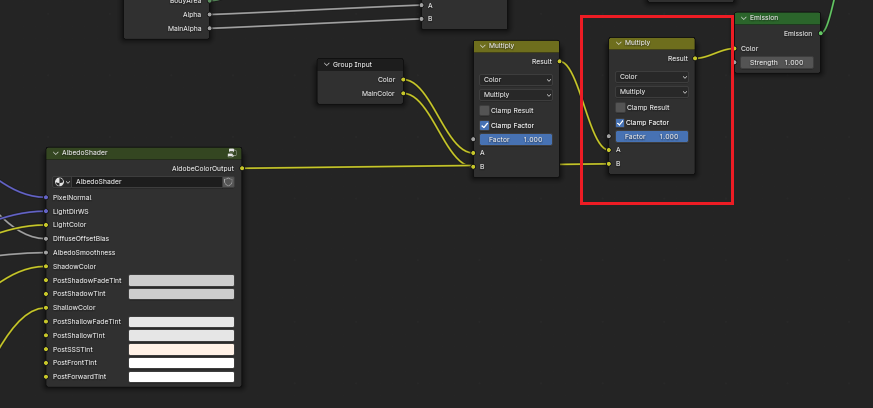Screen dimensions: 873x408
Task: Collapse the Emission node
Action: [x=743, y=18]
